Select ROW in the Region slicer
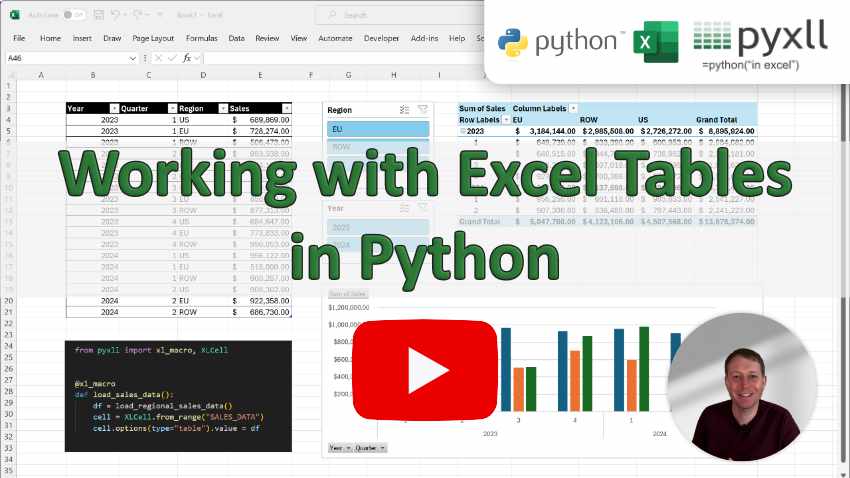 click(378, 147)
